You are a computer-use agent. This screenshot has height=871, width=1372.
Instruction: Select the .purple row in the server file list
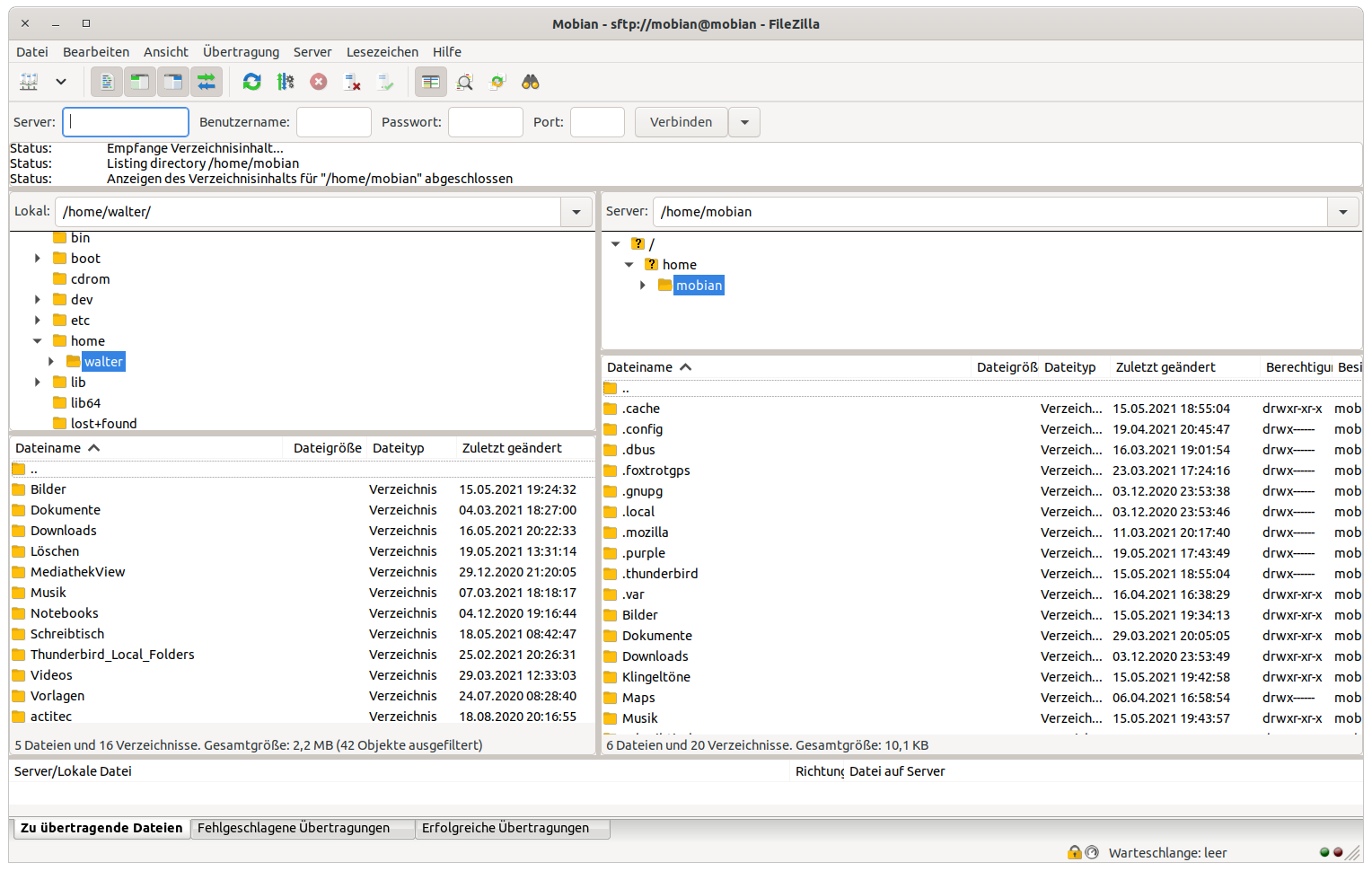pos(982,553)
